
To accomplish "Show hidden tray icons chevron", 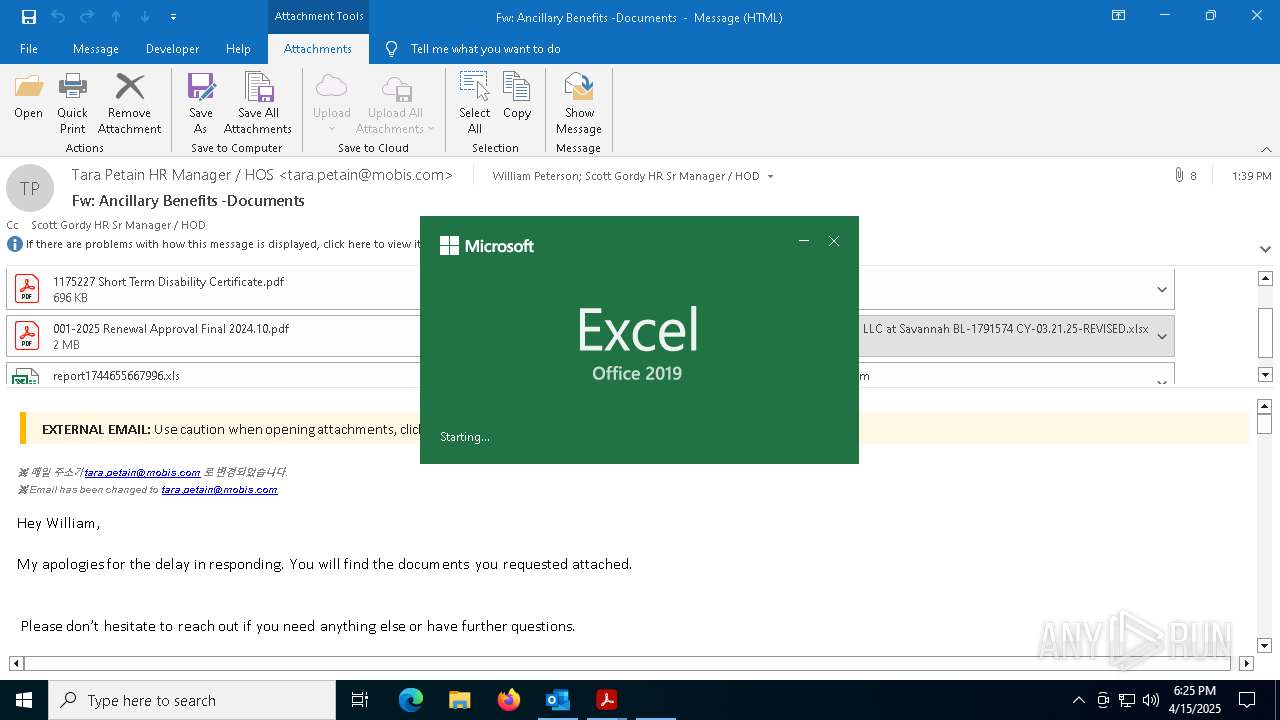I will pos(1078,700).
